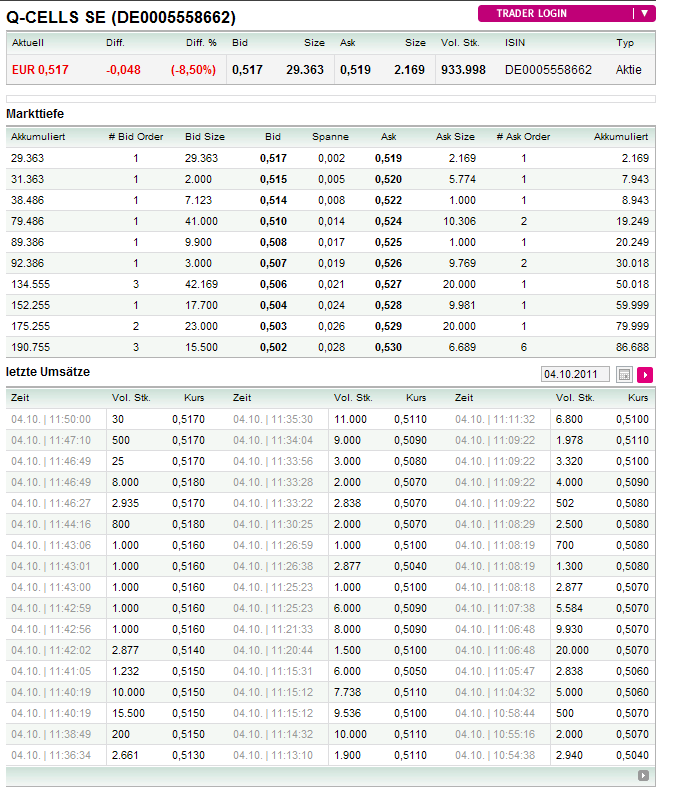The image size is (686, 787).
Task: Click the date field showing 04.10.2011
Action: (x=575, y=374)
